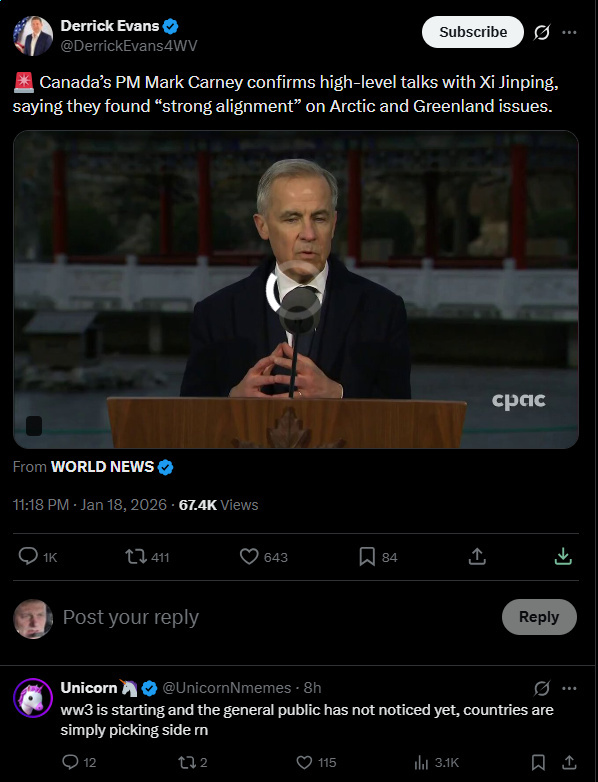
Task: Click reply icon showing 1K comments
Action: 37,557
